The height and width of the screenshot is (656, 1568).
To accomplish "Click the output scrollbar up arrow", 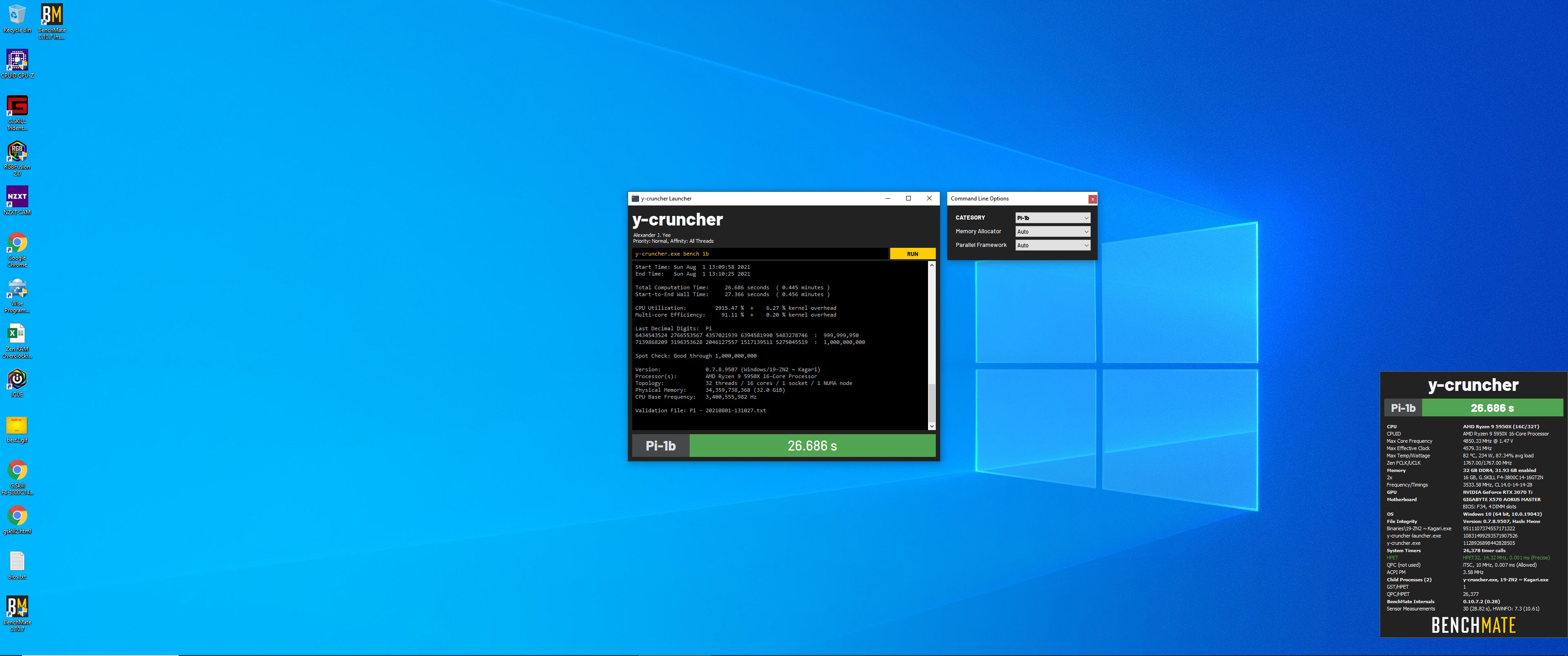I will (x=931, y=265).
